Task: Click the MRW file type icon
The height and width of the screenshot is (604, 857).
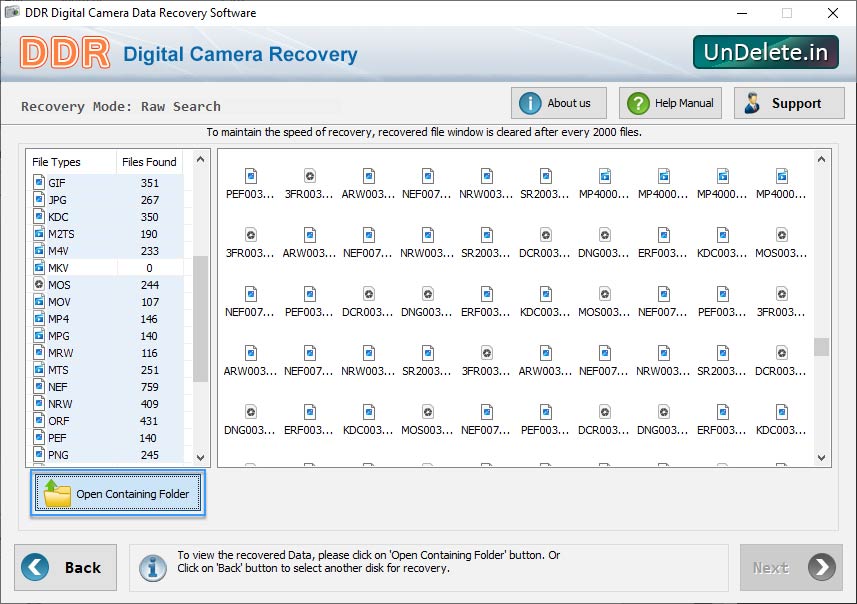Action: coord(39,352)
